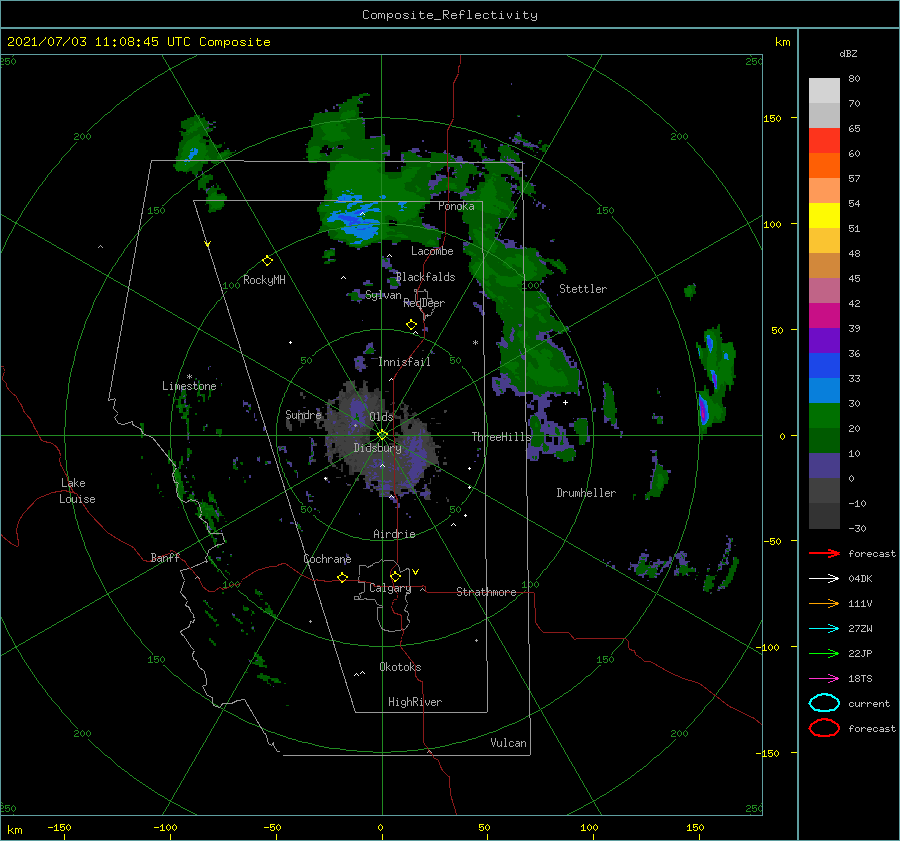Click the yellow diamond marker below Cochrane

342,578
